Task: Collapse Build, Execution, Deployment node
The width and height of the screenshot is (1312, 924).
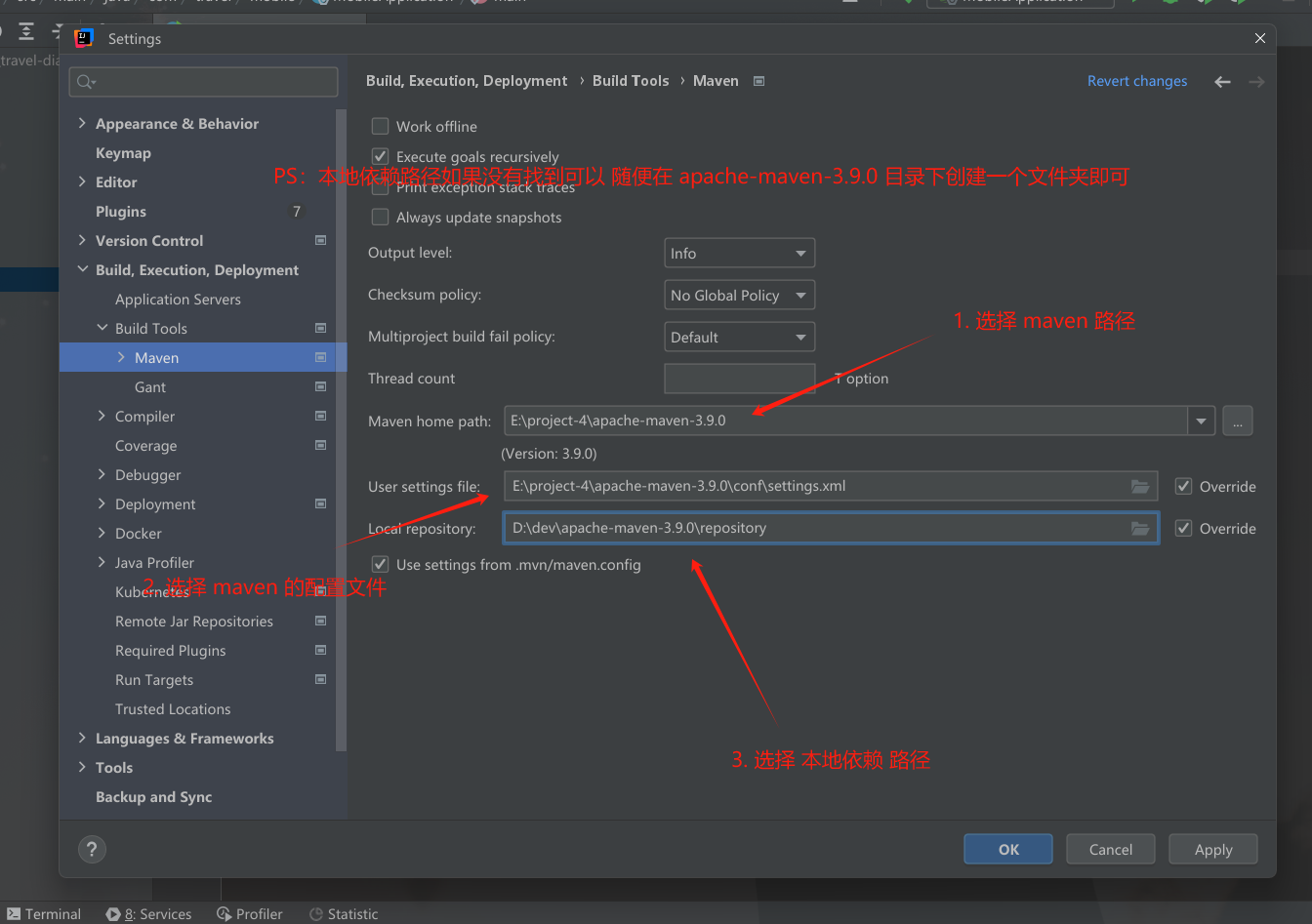Action: [x=82, y=270]
